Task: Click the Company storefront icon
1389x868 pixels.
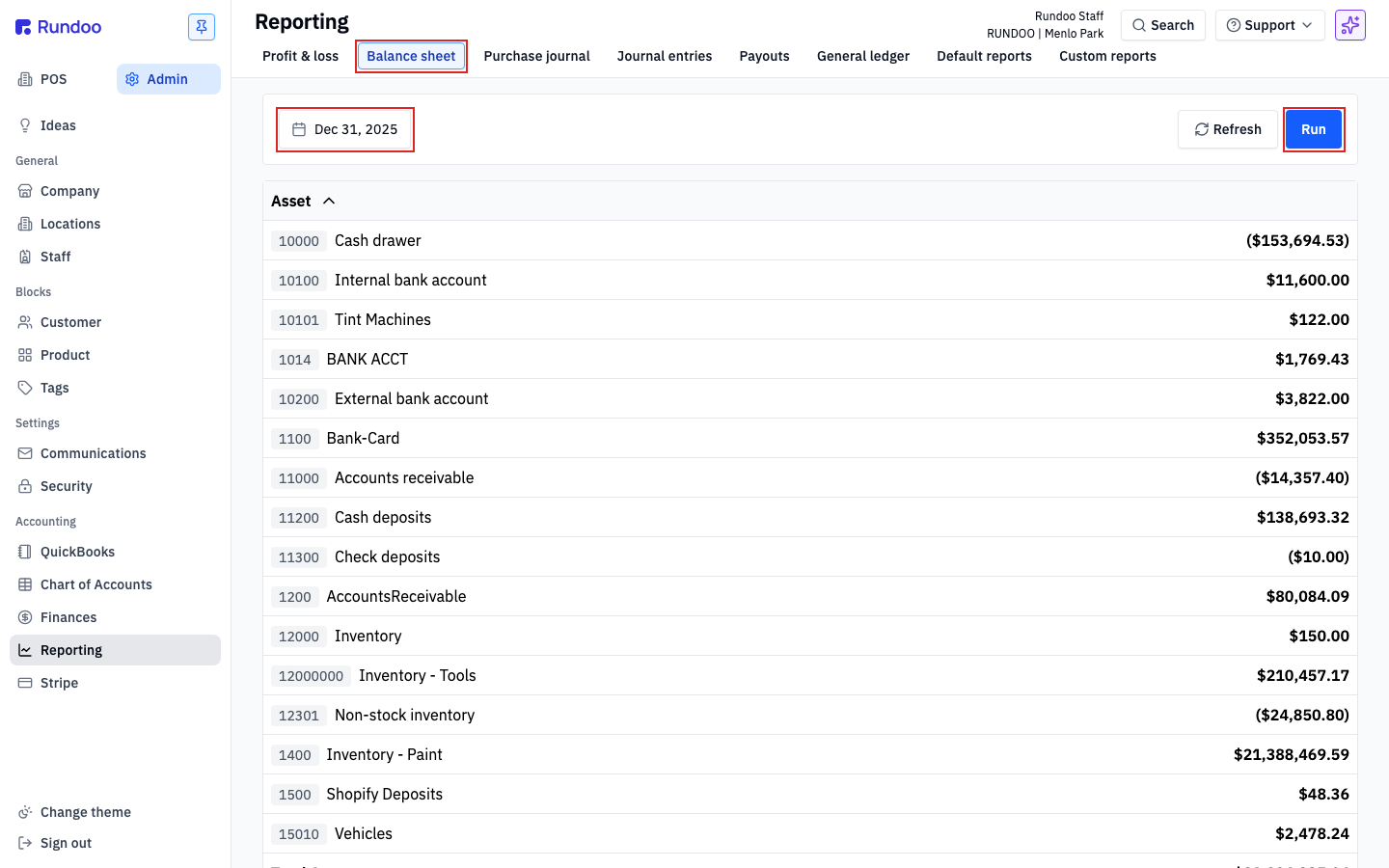Action: (x=25, y=191)
